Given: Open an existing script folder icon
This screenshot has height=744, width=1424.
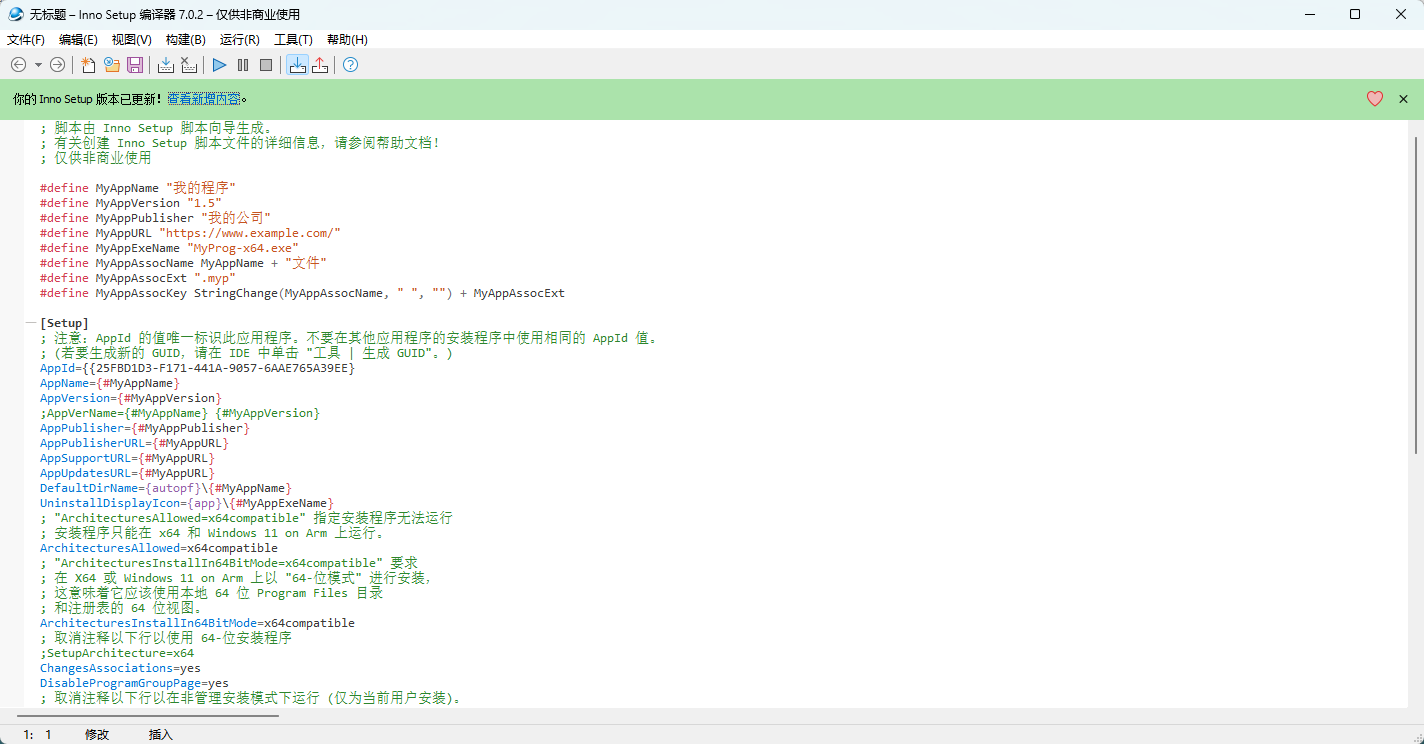Looking at the screenshot, I should [x=112, y=65].
